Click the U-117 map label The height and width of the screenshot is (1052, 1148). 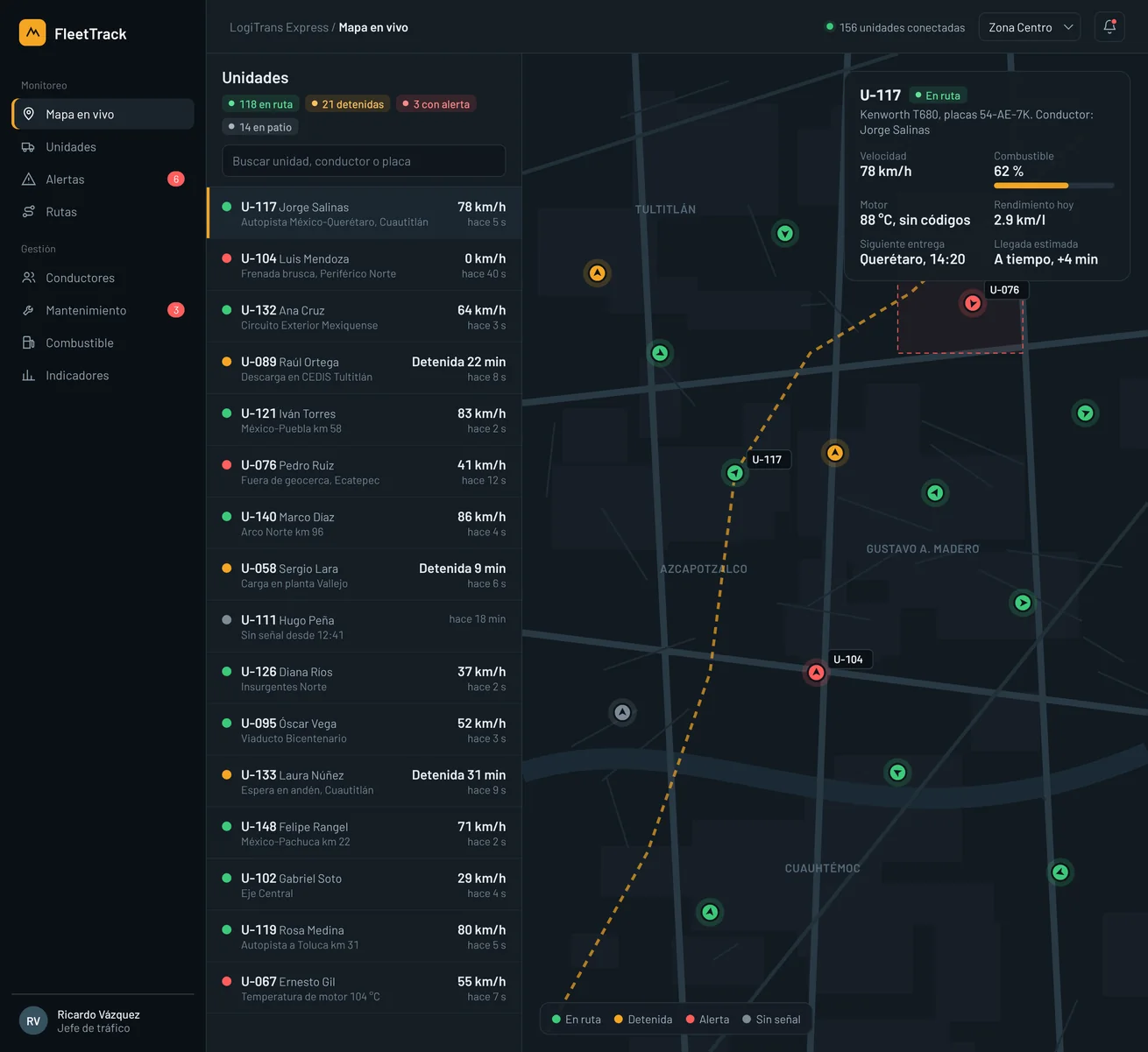(x=767, y=460)
